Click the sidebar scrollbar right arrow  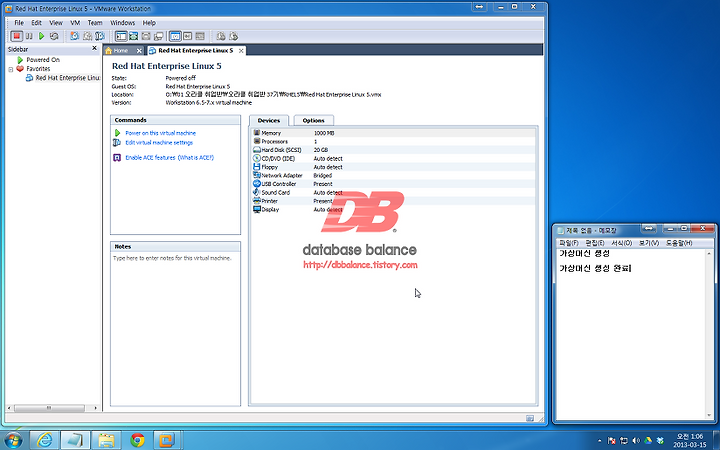click(x=95, y=408)
